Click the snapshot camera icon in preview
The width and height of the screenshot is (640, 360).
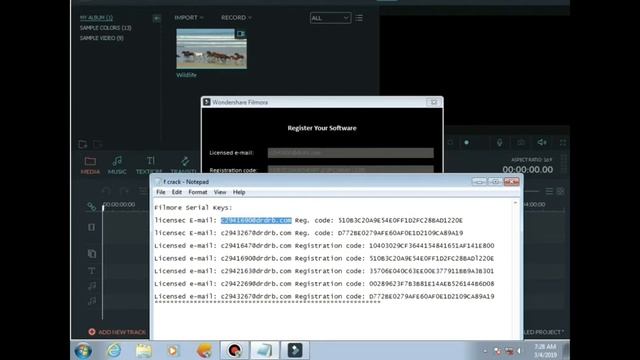(521, 142)
